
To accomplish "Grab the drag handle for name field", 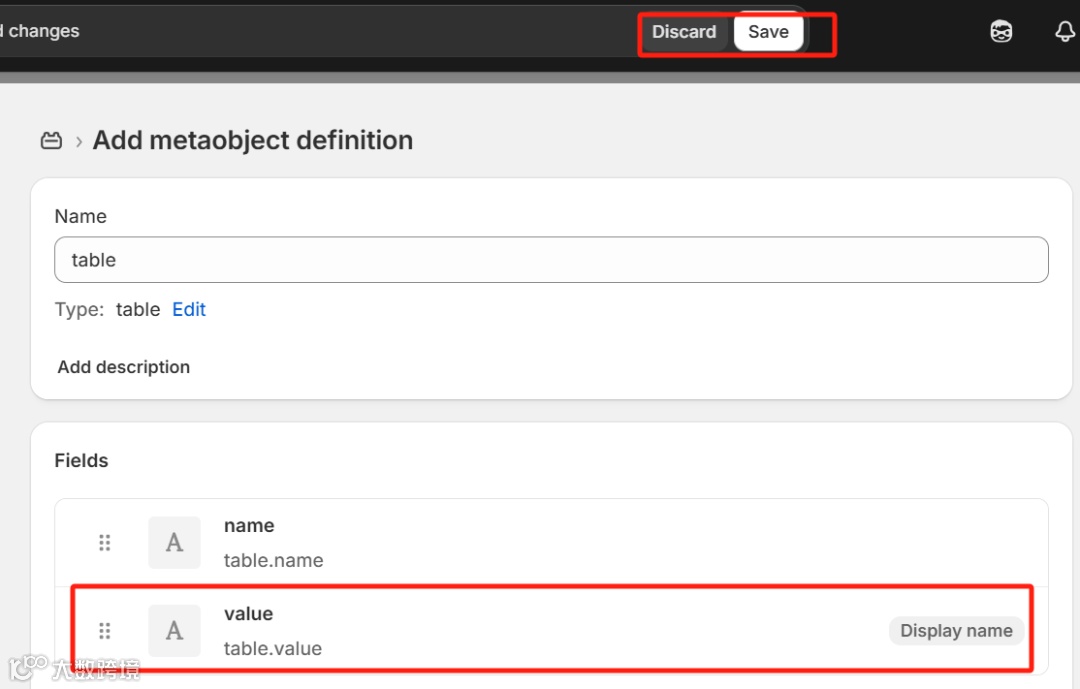I will (x=105, y=543).
